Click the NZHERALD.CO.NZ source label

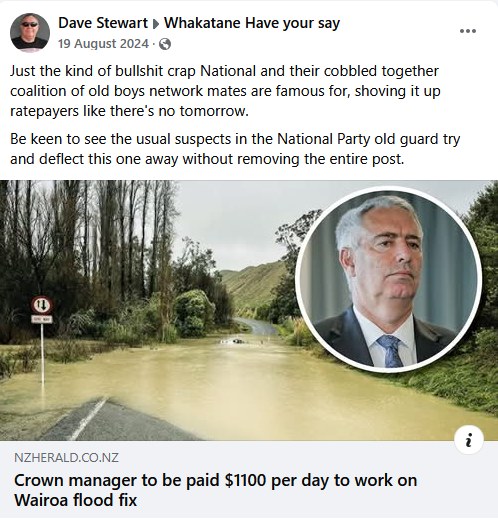66,457
